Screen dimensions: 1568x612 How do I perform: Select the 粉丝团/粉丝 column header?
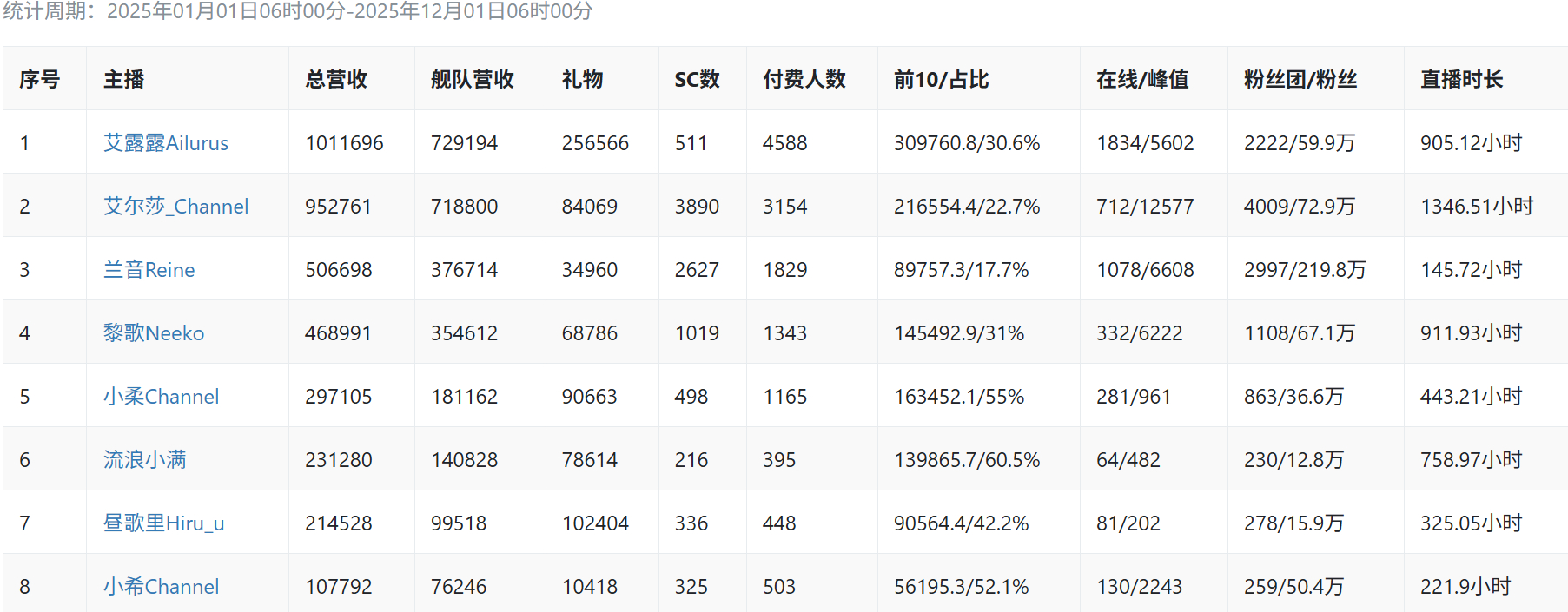point(1300,80)
